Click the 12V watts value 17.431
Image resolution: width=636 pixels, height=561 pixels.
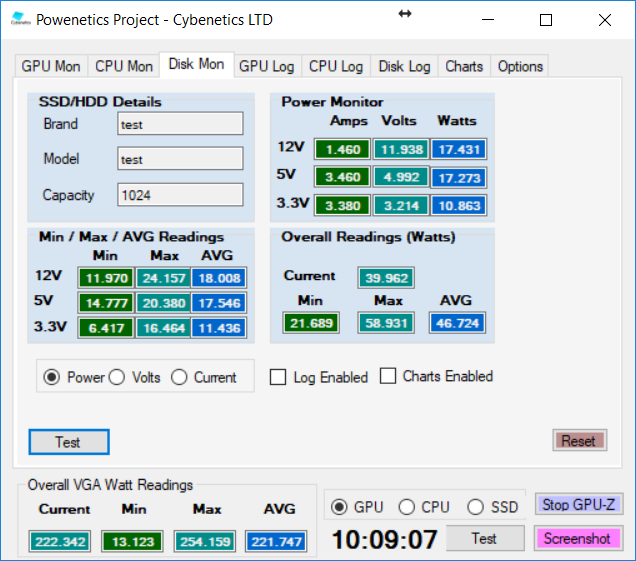[459, 149]
